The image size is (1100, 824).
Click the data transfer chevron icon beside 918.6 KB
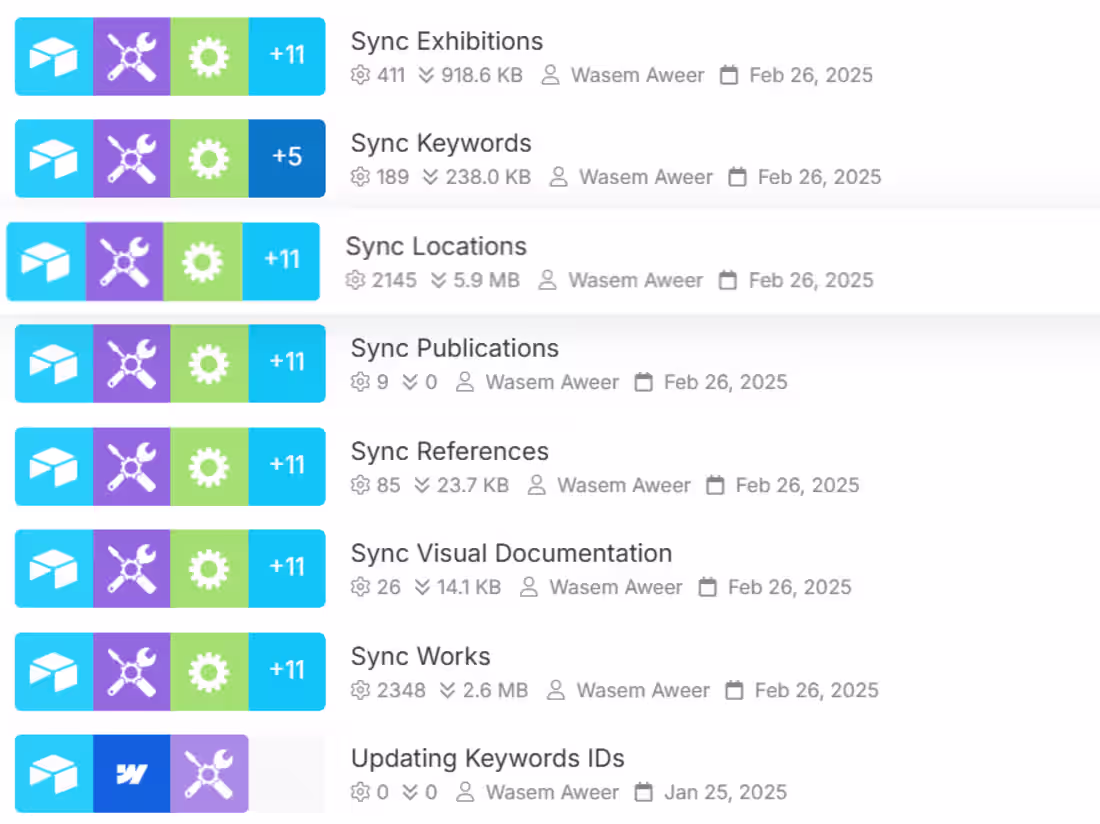pyautogui.click(x=426, y=75)
